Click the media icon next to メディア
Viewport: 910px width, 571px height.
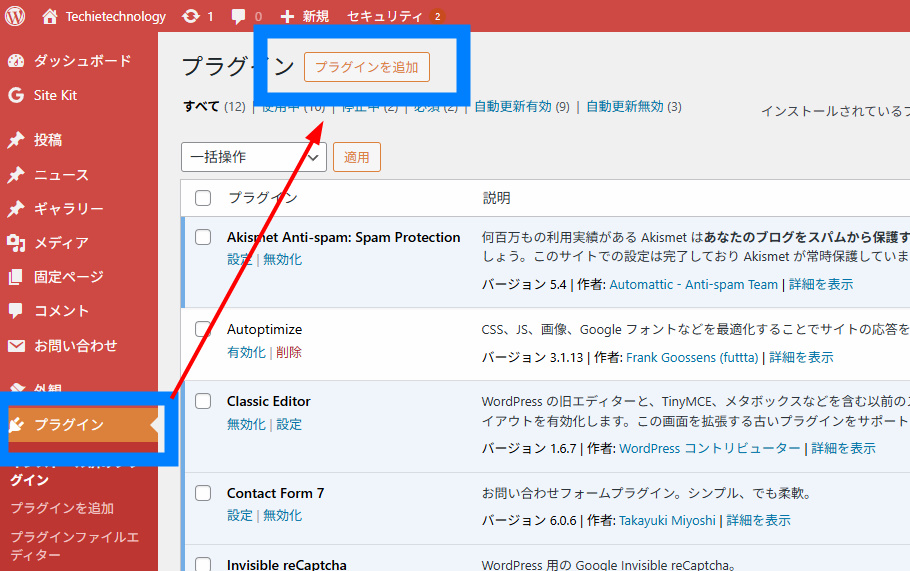click(x=16, y=243)
